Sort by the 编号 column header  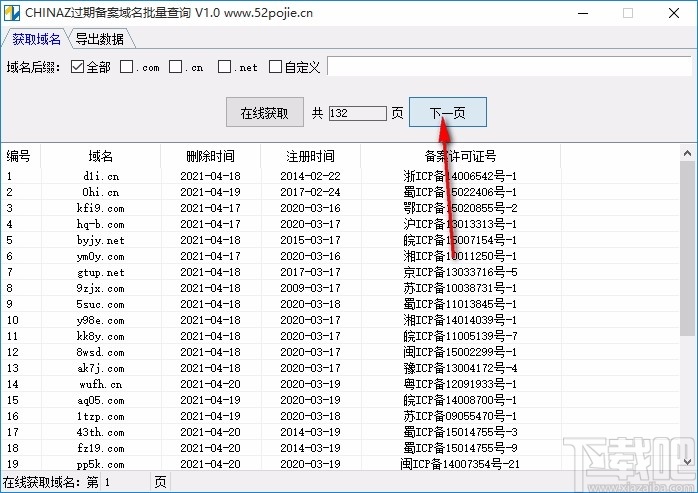point(19,156)
